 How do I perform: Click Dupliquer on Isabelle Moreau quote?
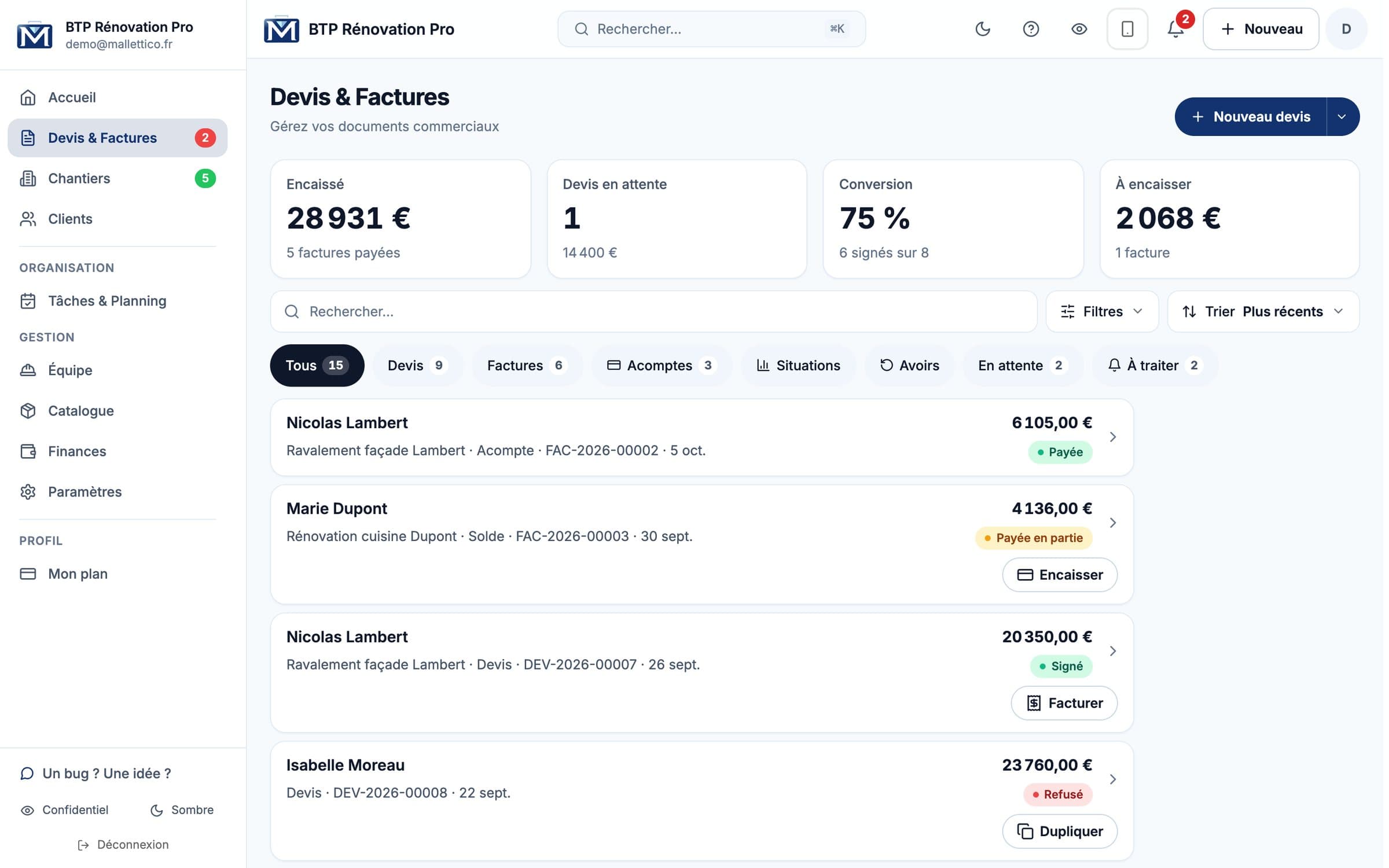point(1060,832)
